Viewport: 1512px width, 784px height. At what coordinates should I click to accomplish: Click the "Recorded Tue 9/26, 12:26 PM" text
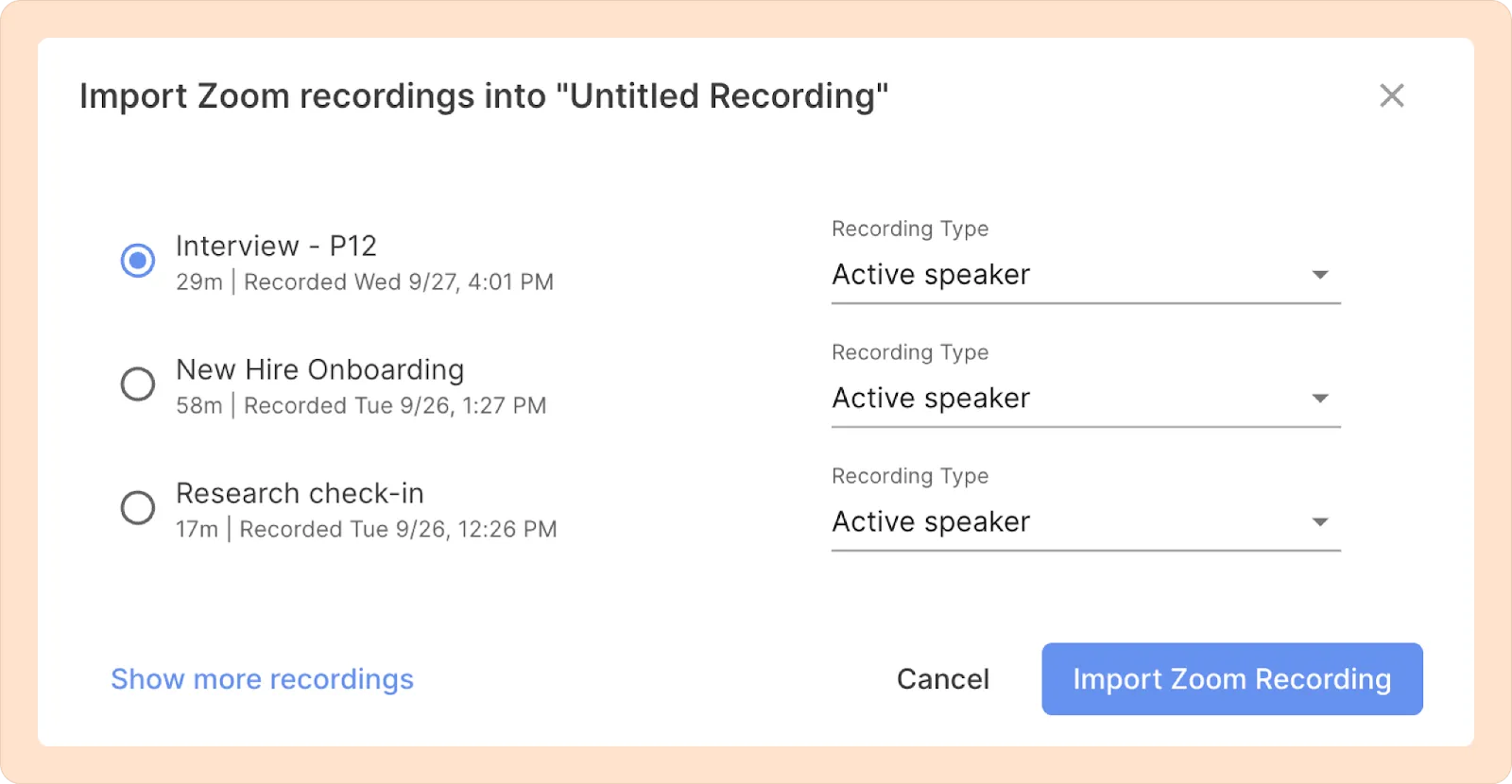coord(398,530)
